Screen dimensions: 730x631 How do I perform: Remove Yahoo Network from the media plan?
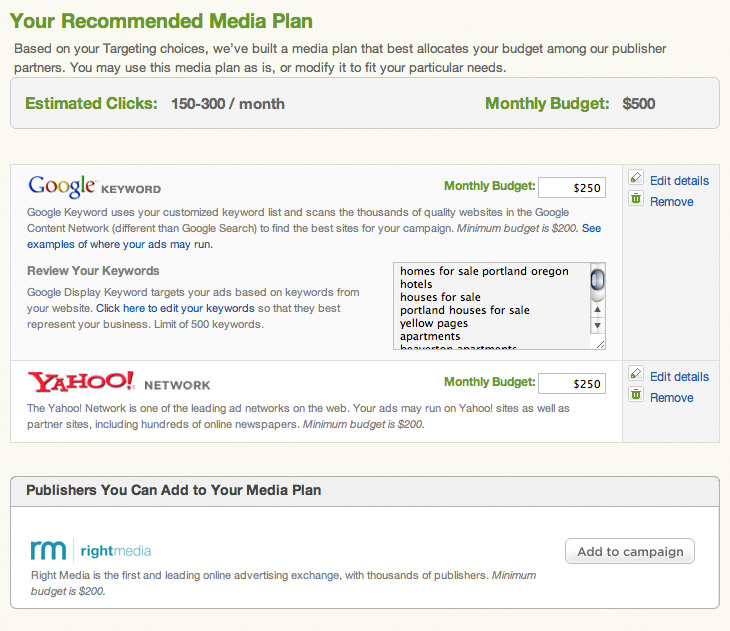[671, 398]
